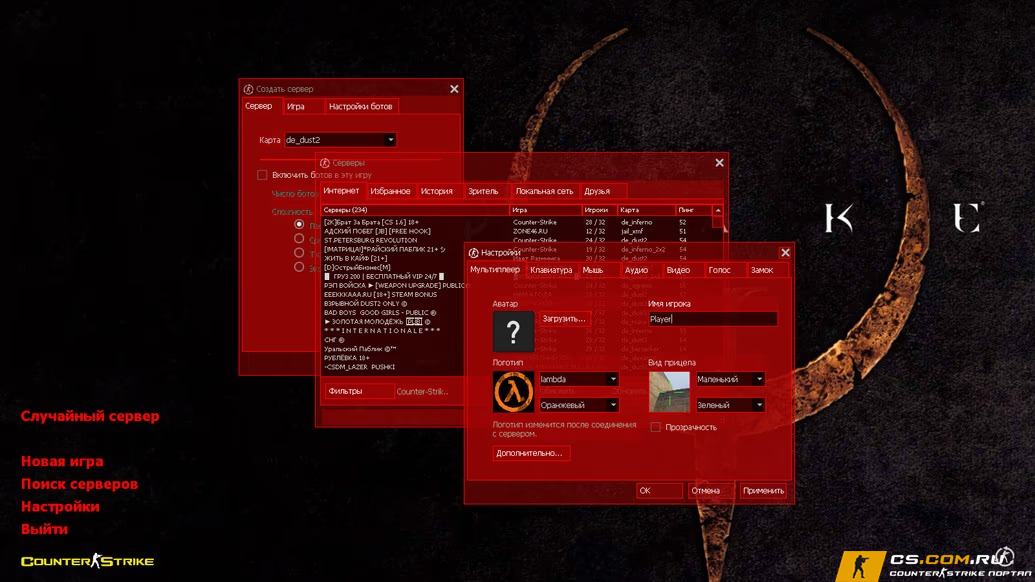The image size is (1035, 582).
Task: Sort by the Серверы (234) column header
Action: tap(415, 210)
